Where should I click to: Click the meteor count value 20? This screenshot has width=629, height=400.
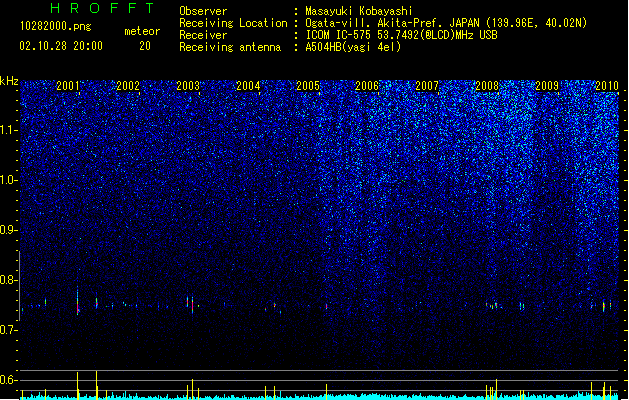pyautogui.click(x=145, y=46)
